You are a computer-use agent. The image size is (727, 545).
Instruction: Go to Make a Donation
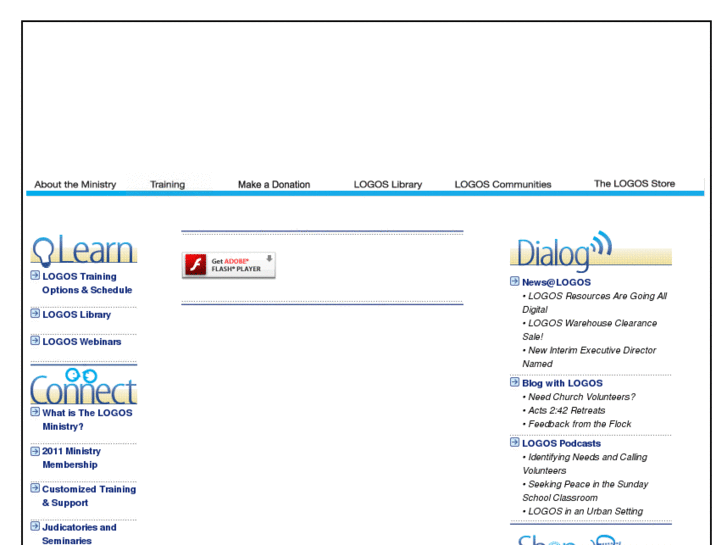[274, 184]
